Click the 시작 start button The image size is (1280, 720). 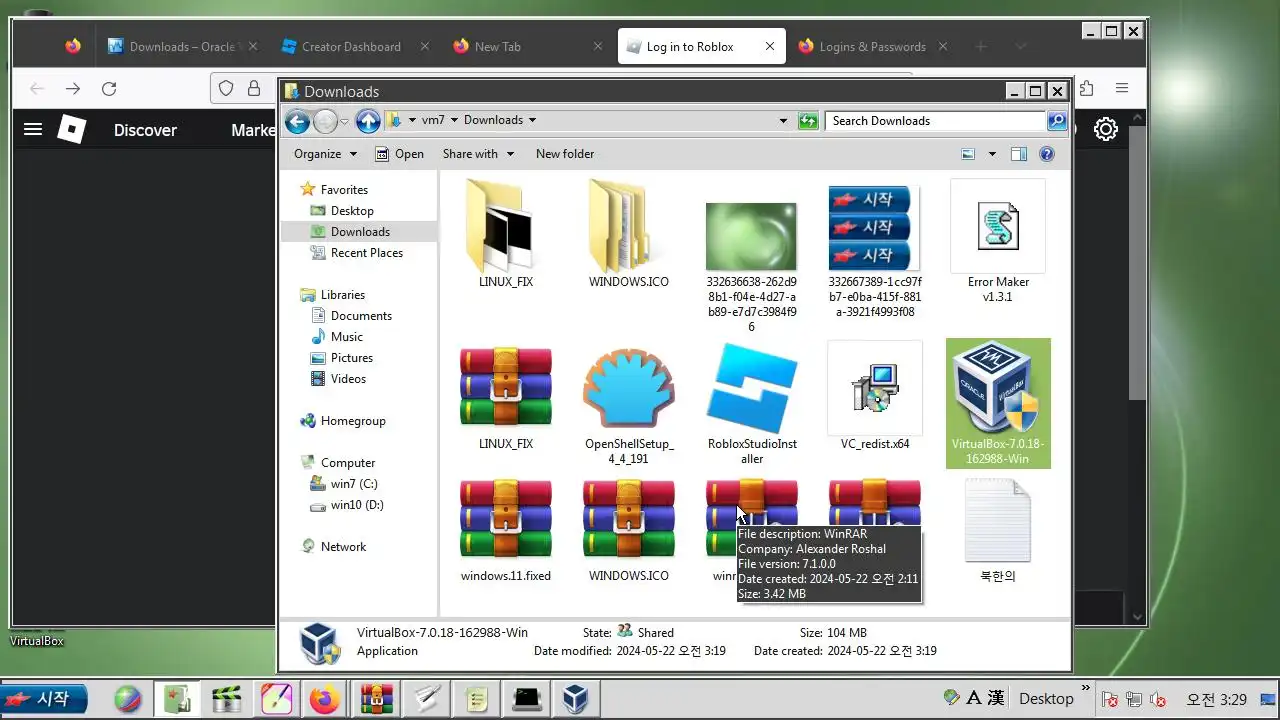tap(43, 698)
